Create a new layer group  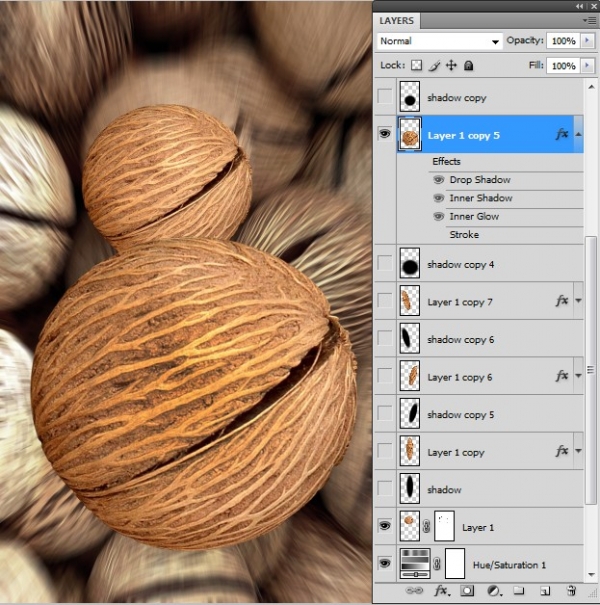pyautogui.click(x=519, y=590)
